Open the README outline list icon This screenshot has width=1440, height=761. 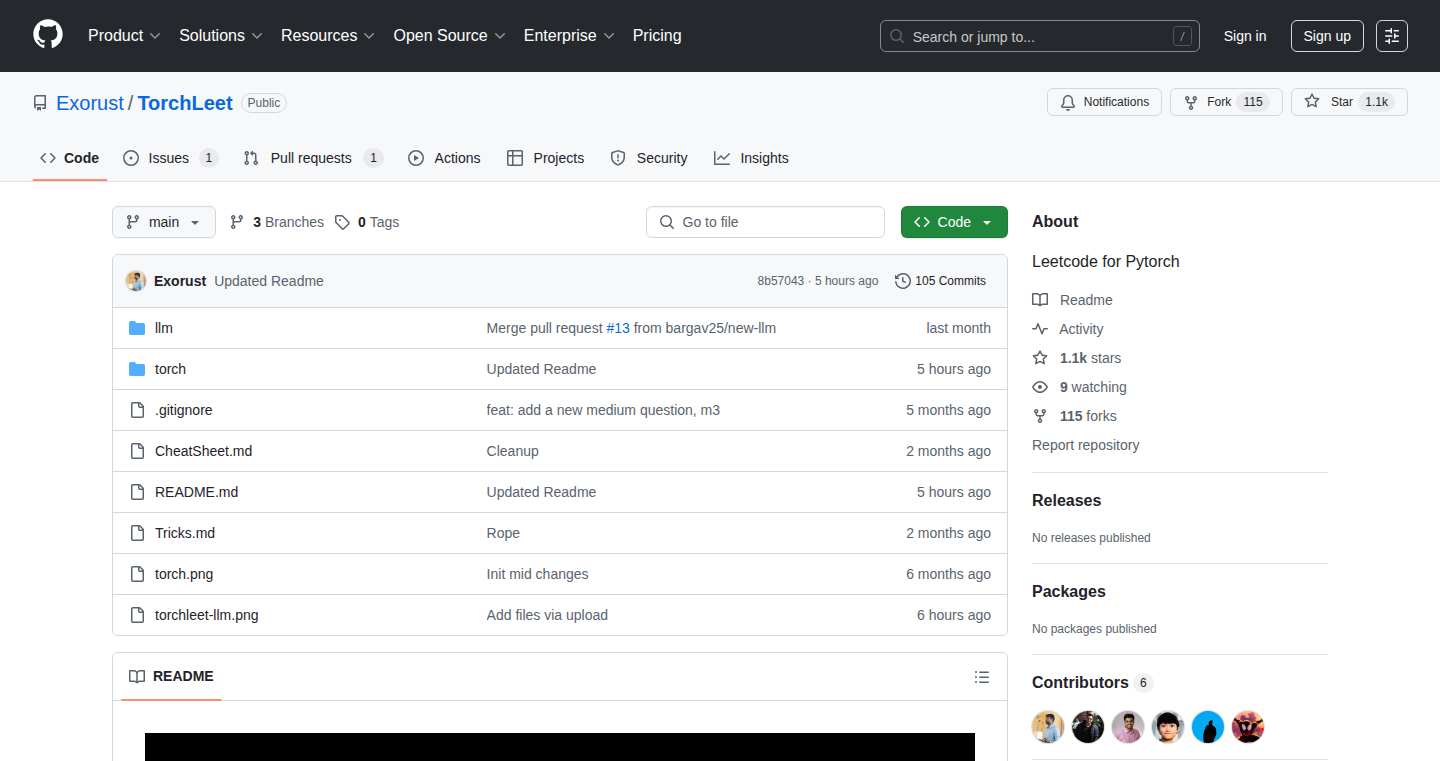click(982, 677)
